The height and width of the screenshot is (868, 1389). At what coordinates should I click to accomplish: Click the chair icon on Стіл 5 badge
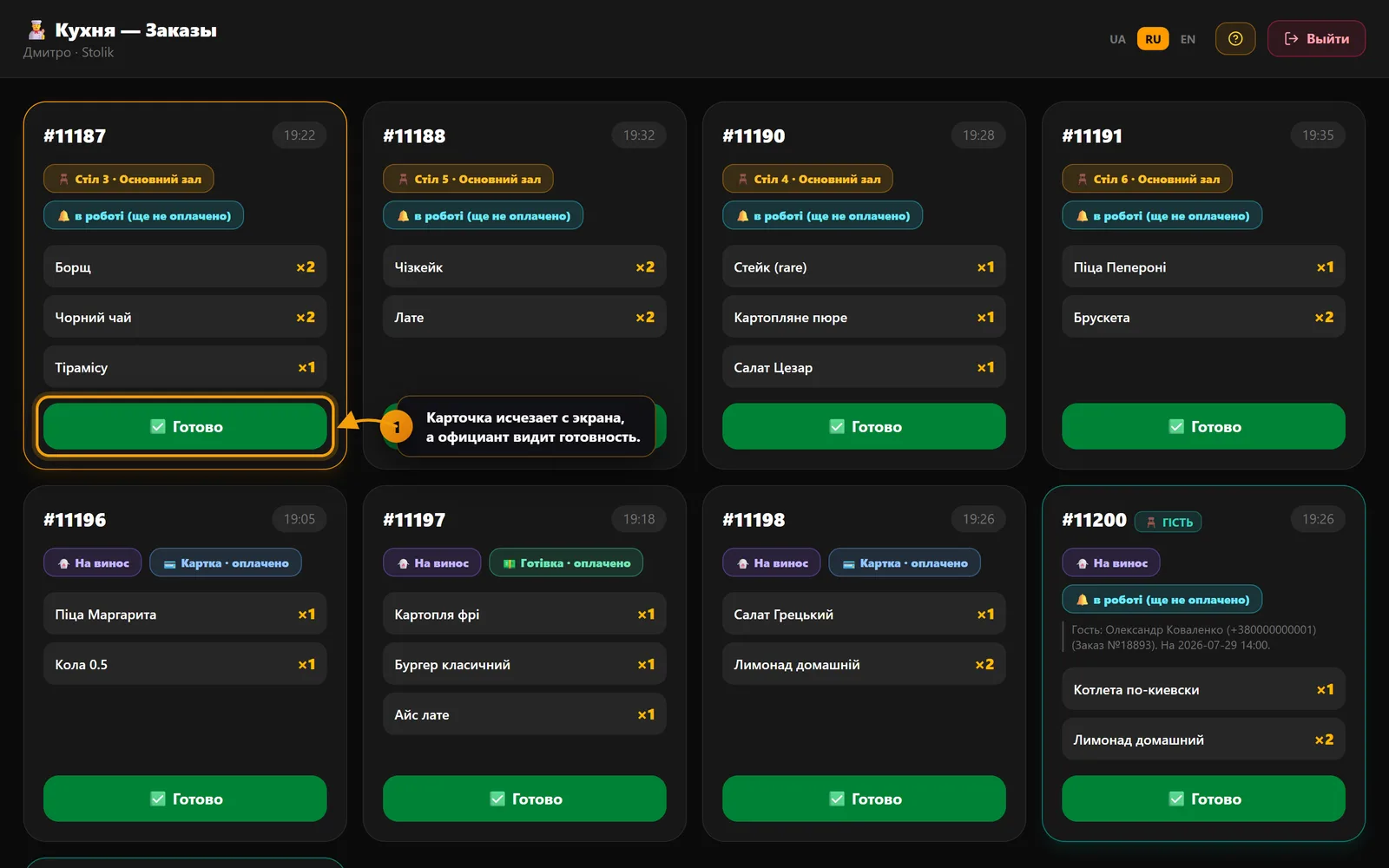click(403, 180)
